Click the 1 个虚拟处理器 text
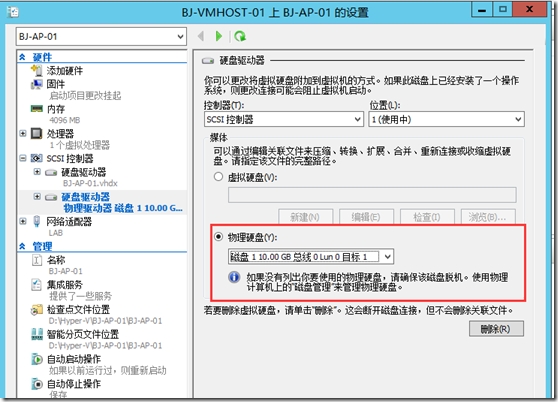 tap(80, 145)
